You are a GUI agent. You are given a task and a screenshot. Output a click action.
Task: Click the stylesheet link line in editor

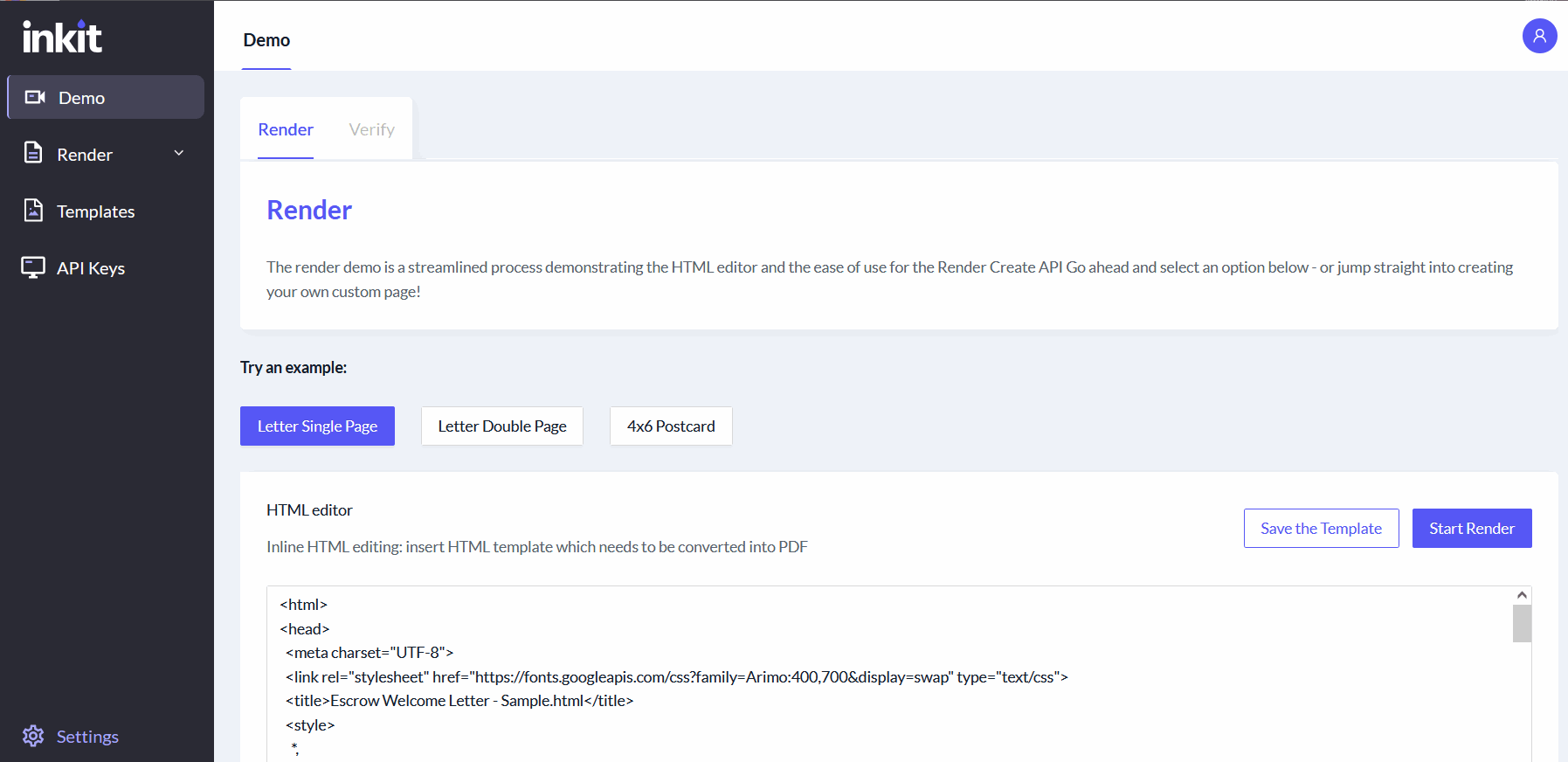tap(677, 676)
